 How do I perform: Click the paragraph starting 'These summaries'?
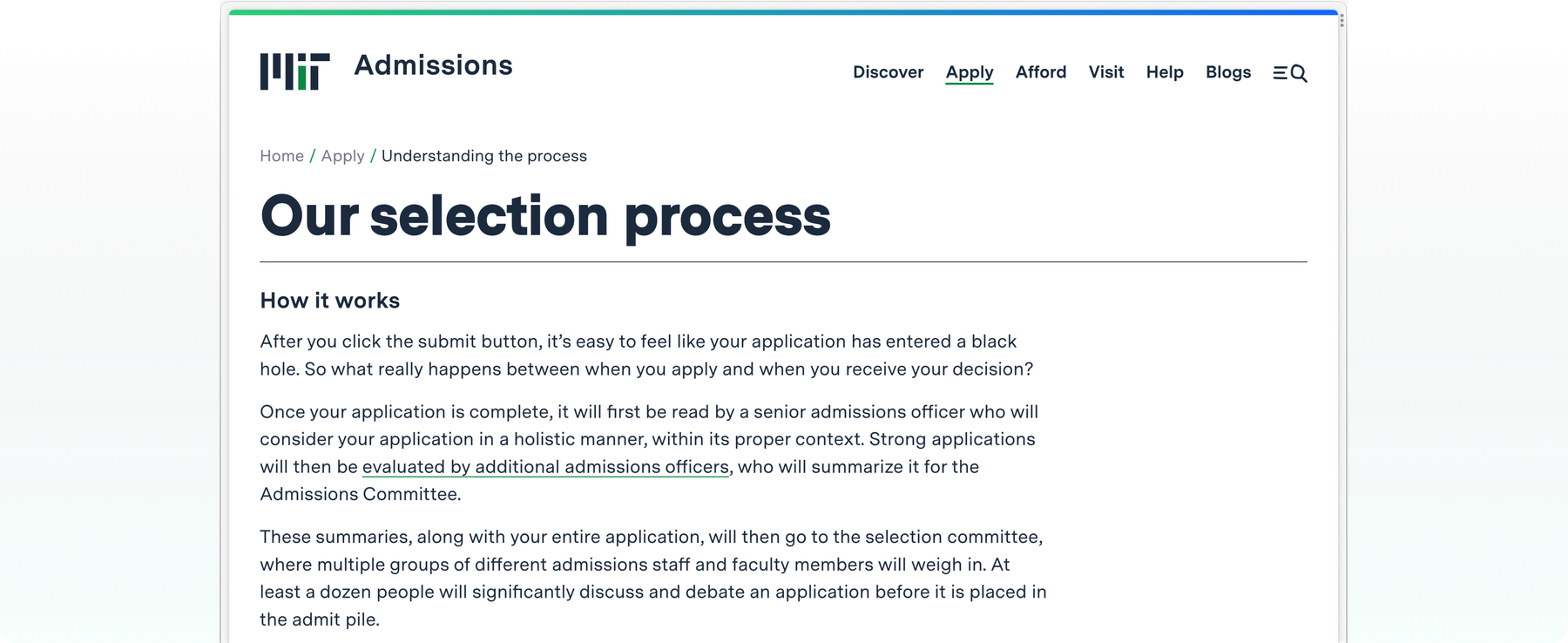click(652, 578)
